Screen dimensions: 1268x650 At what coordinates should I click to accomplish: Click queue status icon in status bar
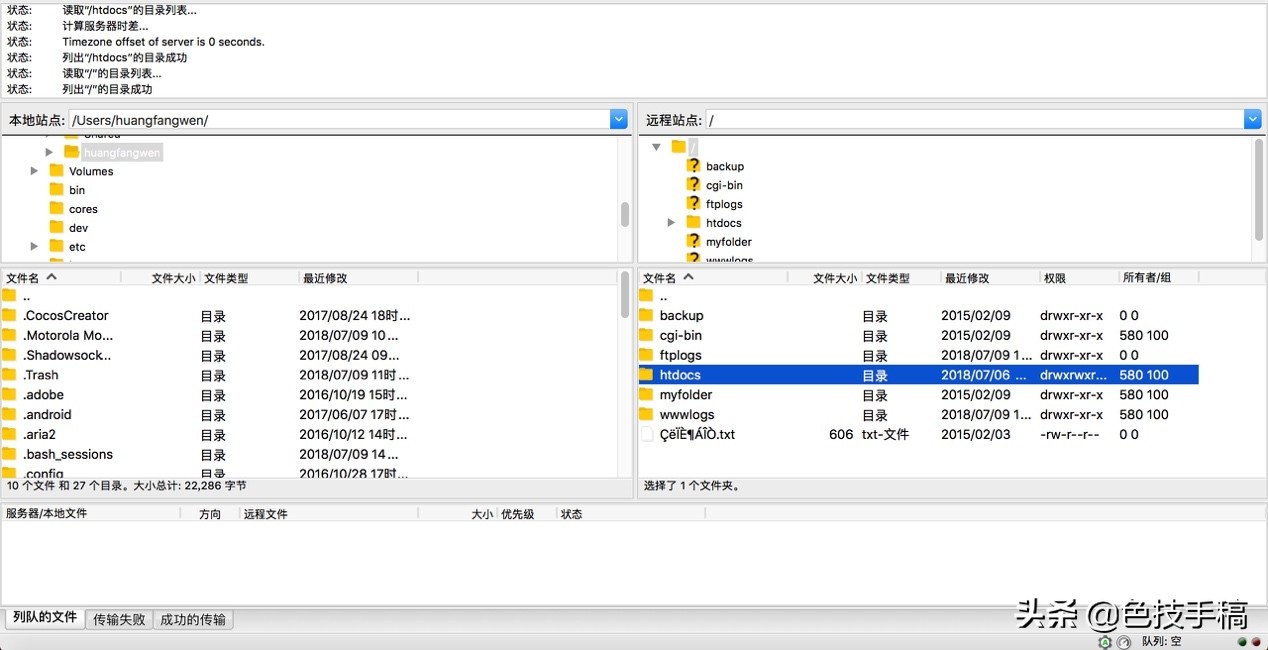1123,641
